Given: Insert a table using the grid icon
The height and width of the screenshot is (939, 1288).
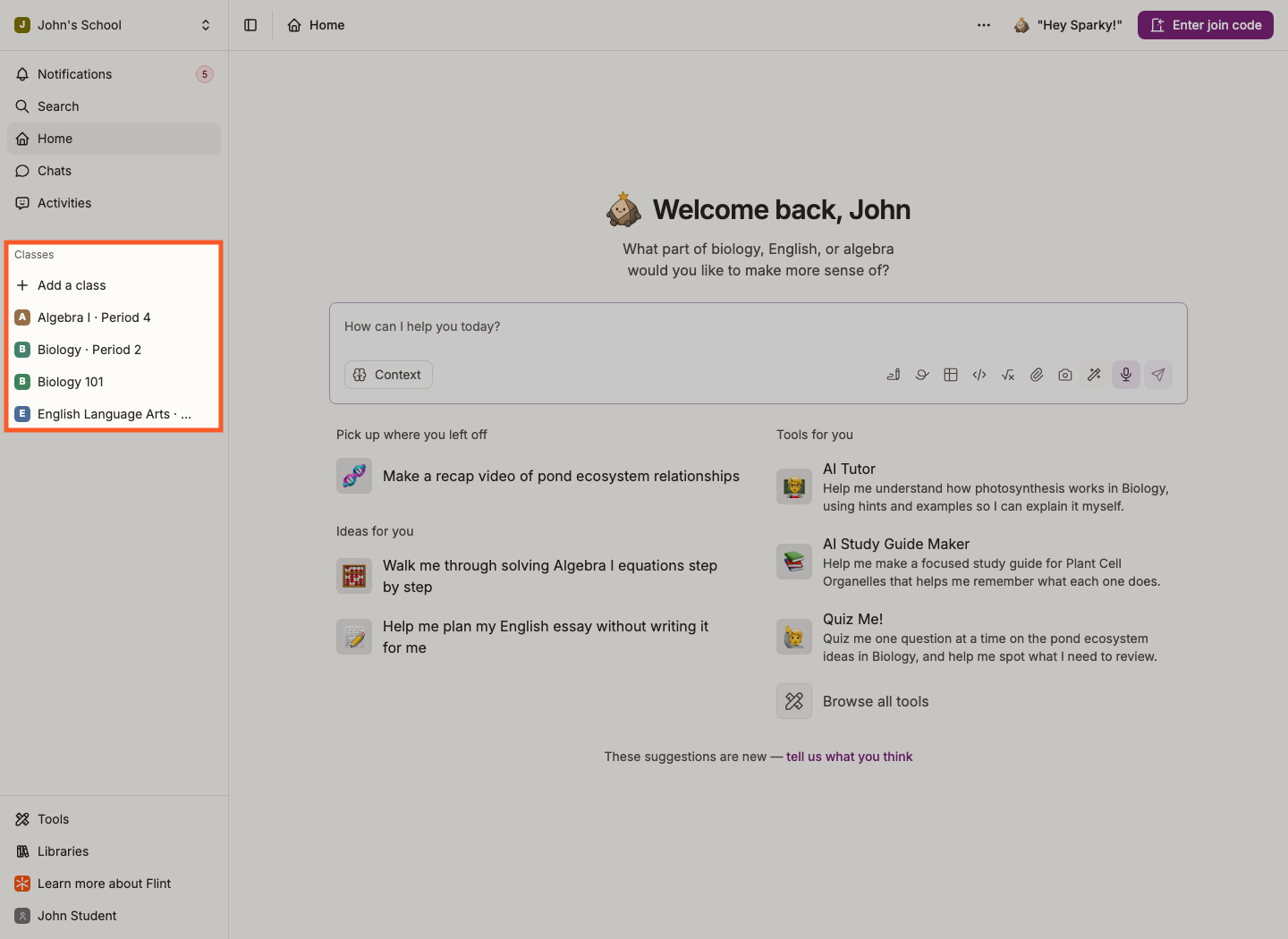Looking at the screenshot, I should [951, 375].
